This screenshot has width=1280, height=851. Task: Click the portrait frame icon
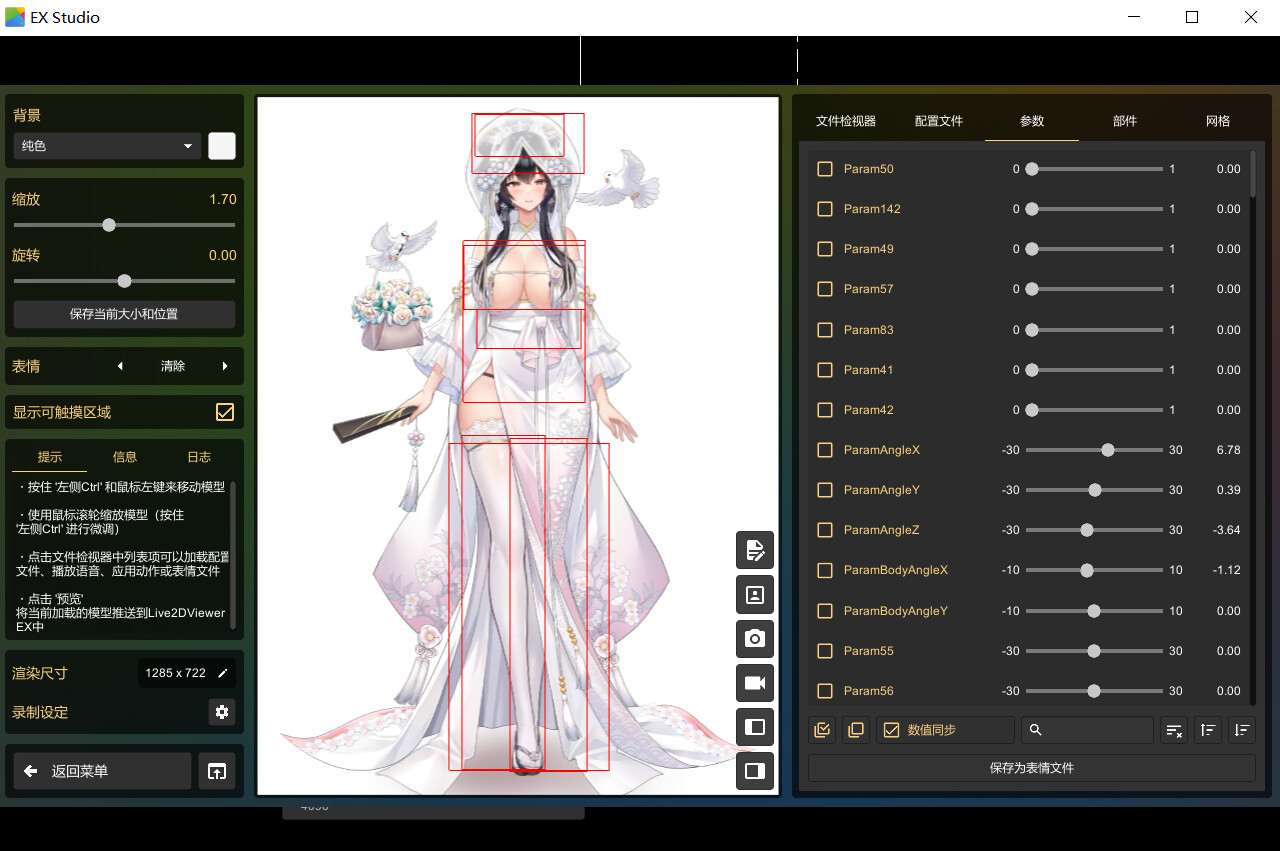[x=755, y=594]
